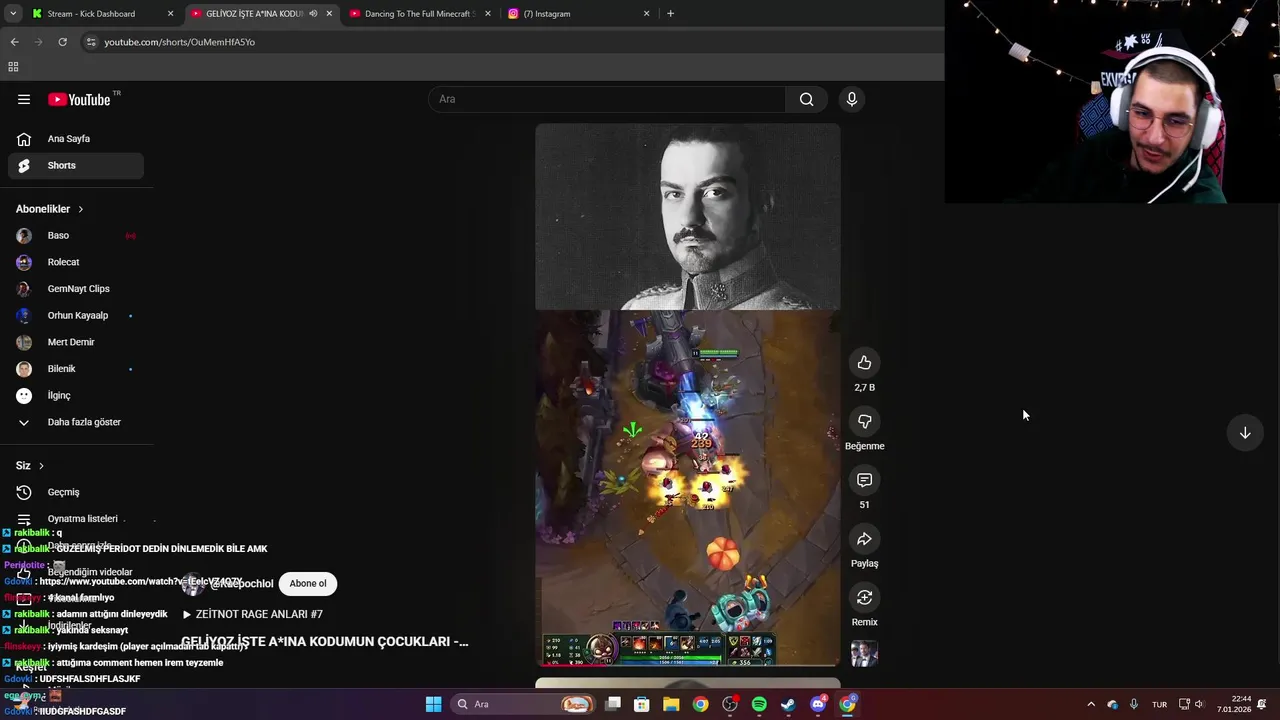
Task: Share the short via Paylaş
Action: (x=864, y=539)
